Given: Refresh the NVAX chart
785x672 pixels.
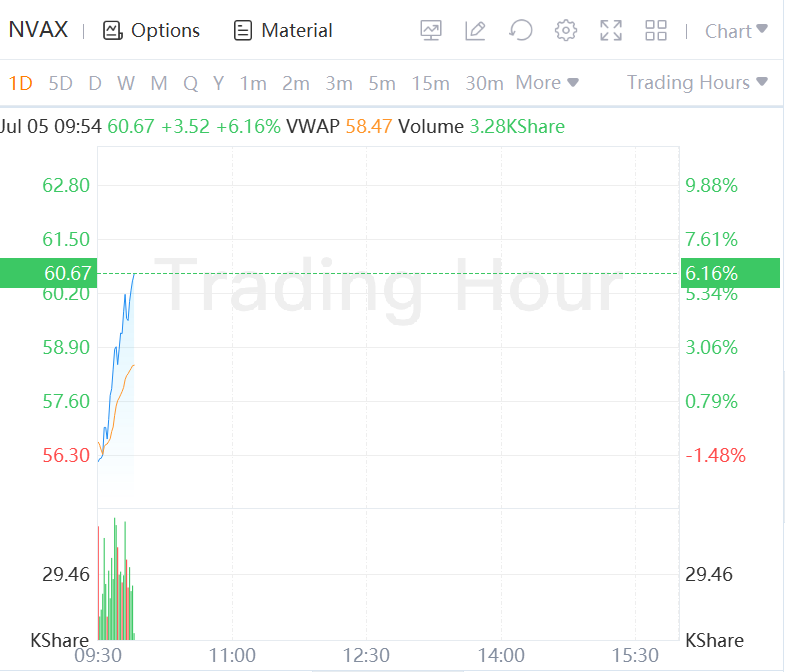Looking at the screenshot, I should click(520, 31).
